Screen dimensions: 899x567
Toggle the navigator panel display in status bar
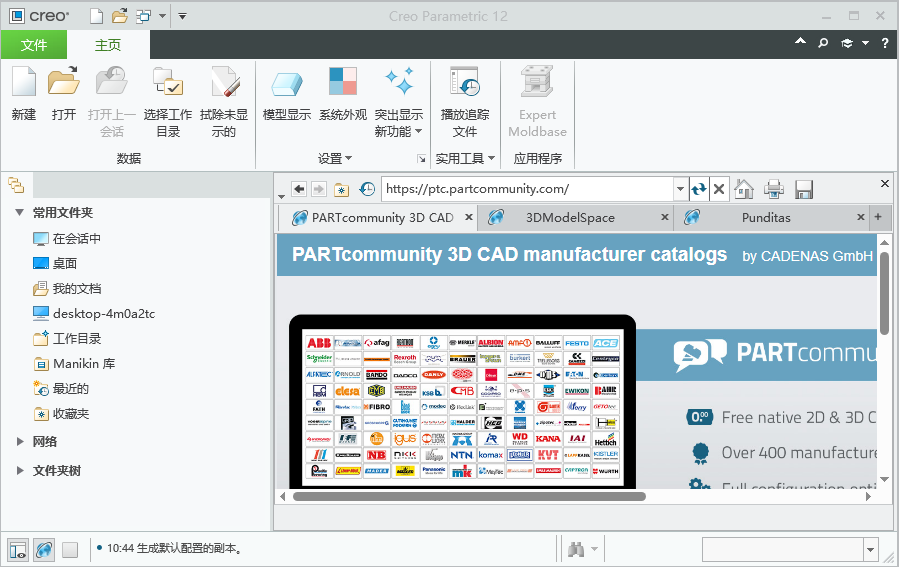click(18, 549)
